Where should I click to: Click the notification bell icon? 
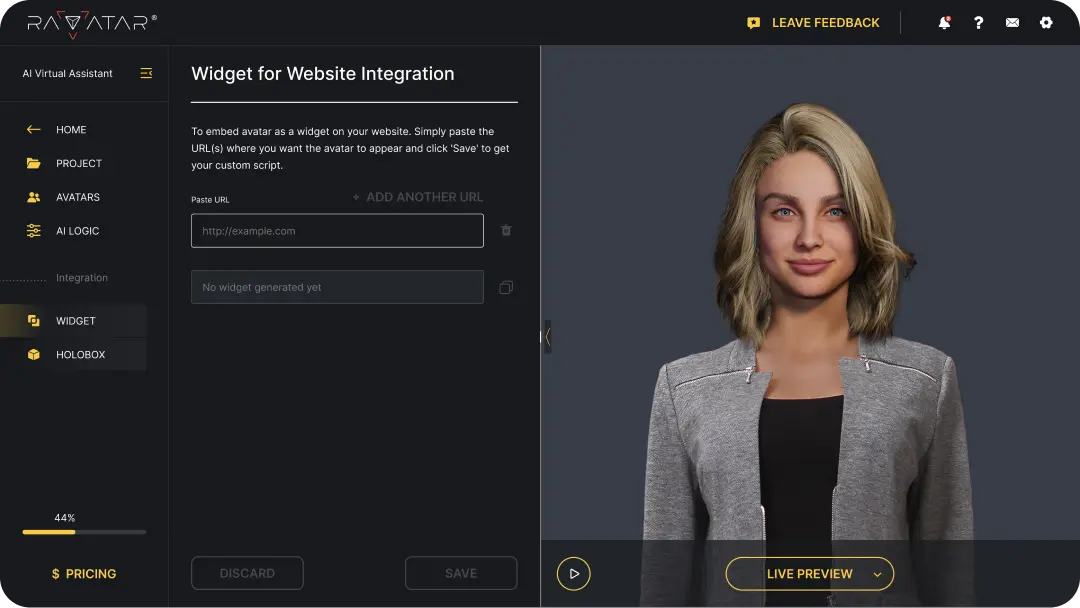pos(944,22)
